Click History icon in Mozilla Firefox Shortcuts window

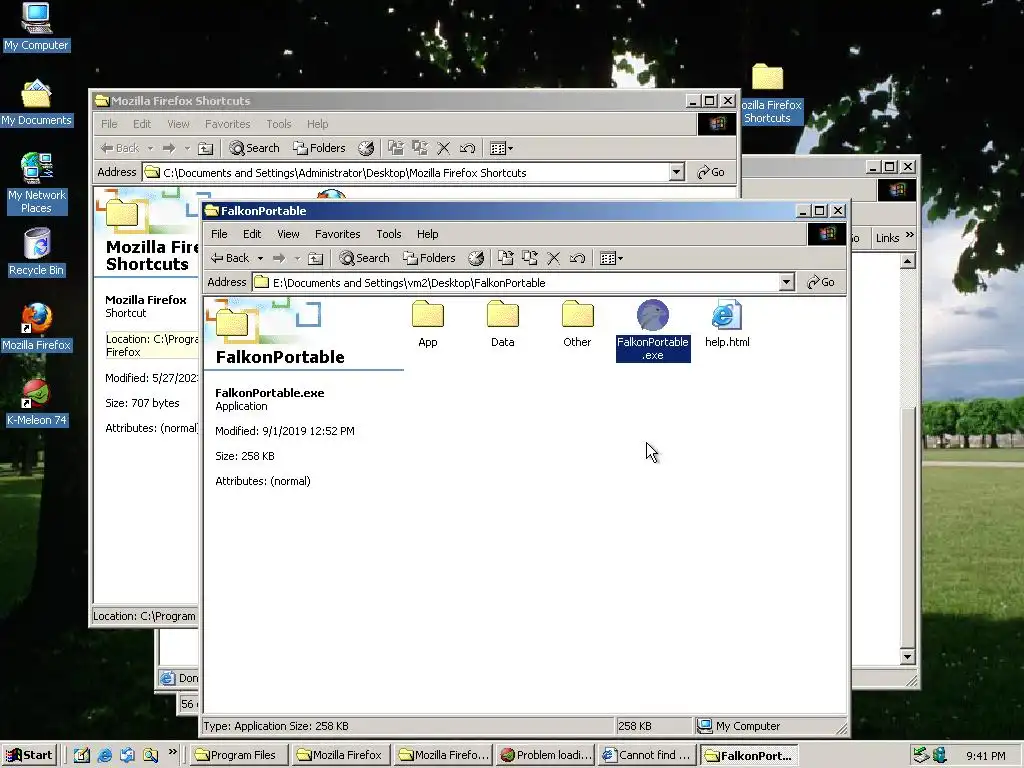(x=366, y=148)
